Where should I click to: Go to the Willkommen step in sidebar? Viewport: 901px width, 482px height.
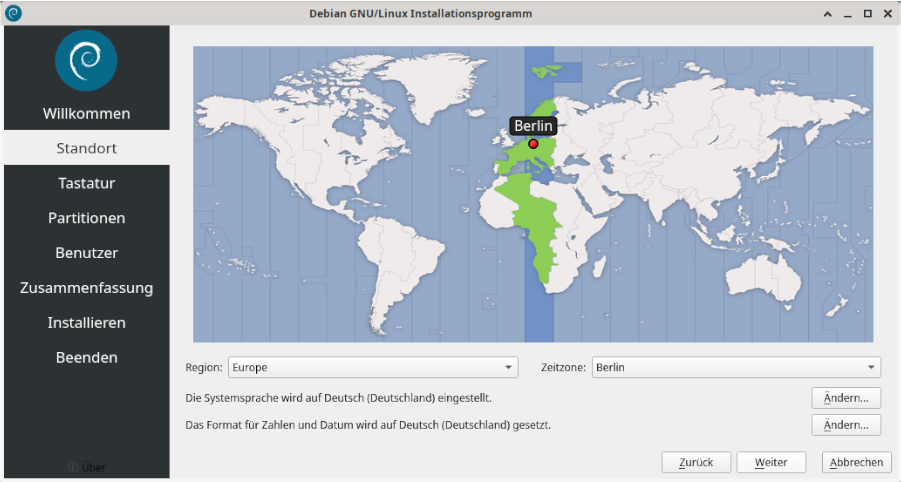[x=87, y=113]
